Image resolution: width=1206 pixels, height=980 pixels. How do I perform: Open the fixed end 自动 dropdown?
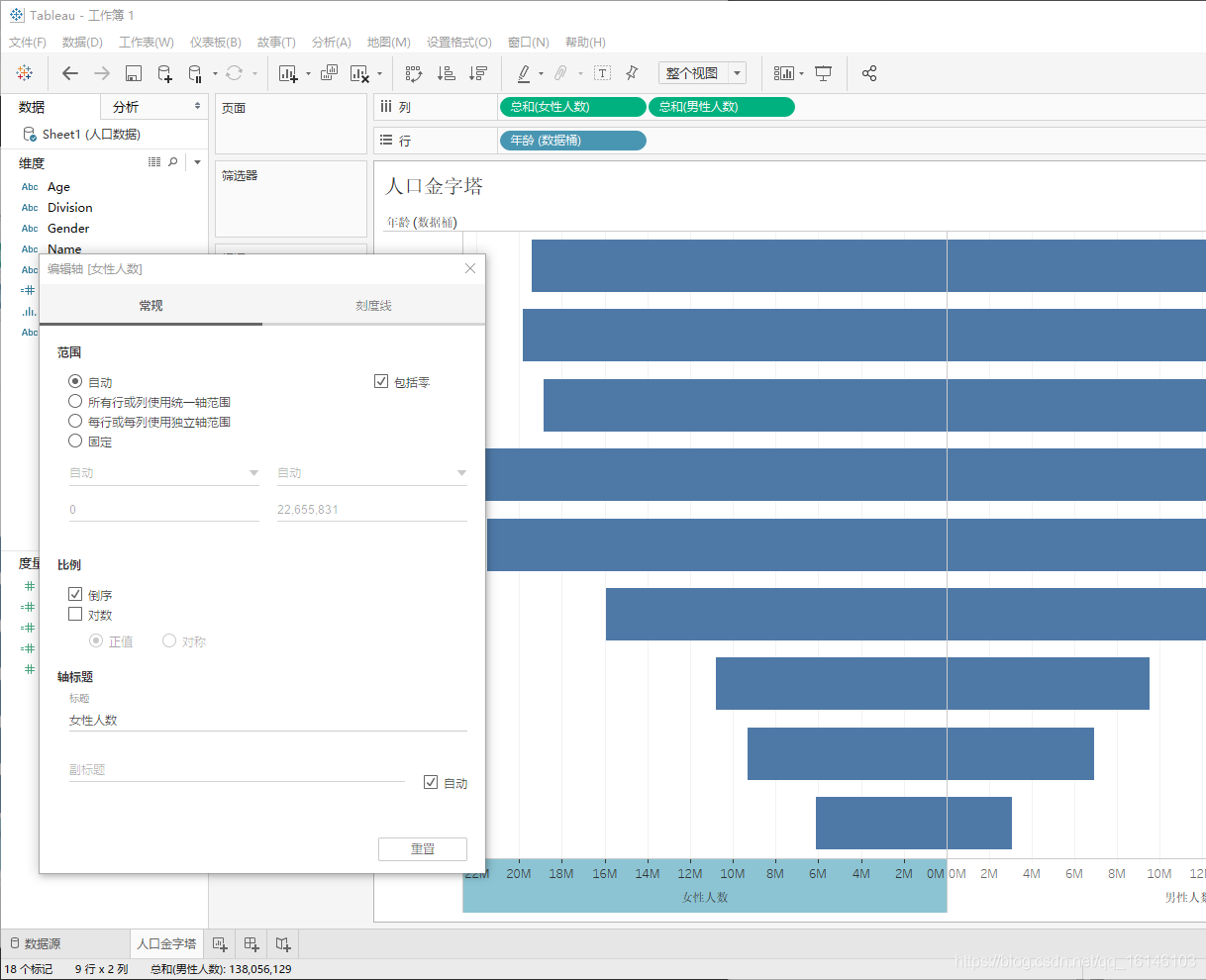[x=372, y=473]
